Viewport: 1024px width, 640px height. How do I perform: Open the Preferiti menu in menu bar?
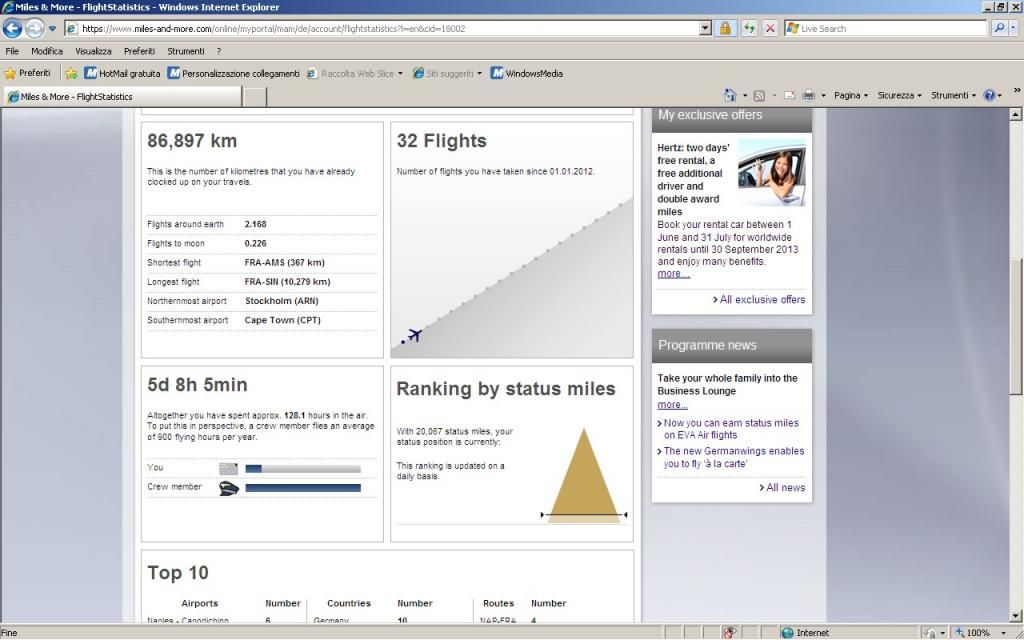coord(139,51)
